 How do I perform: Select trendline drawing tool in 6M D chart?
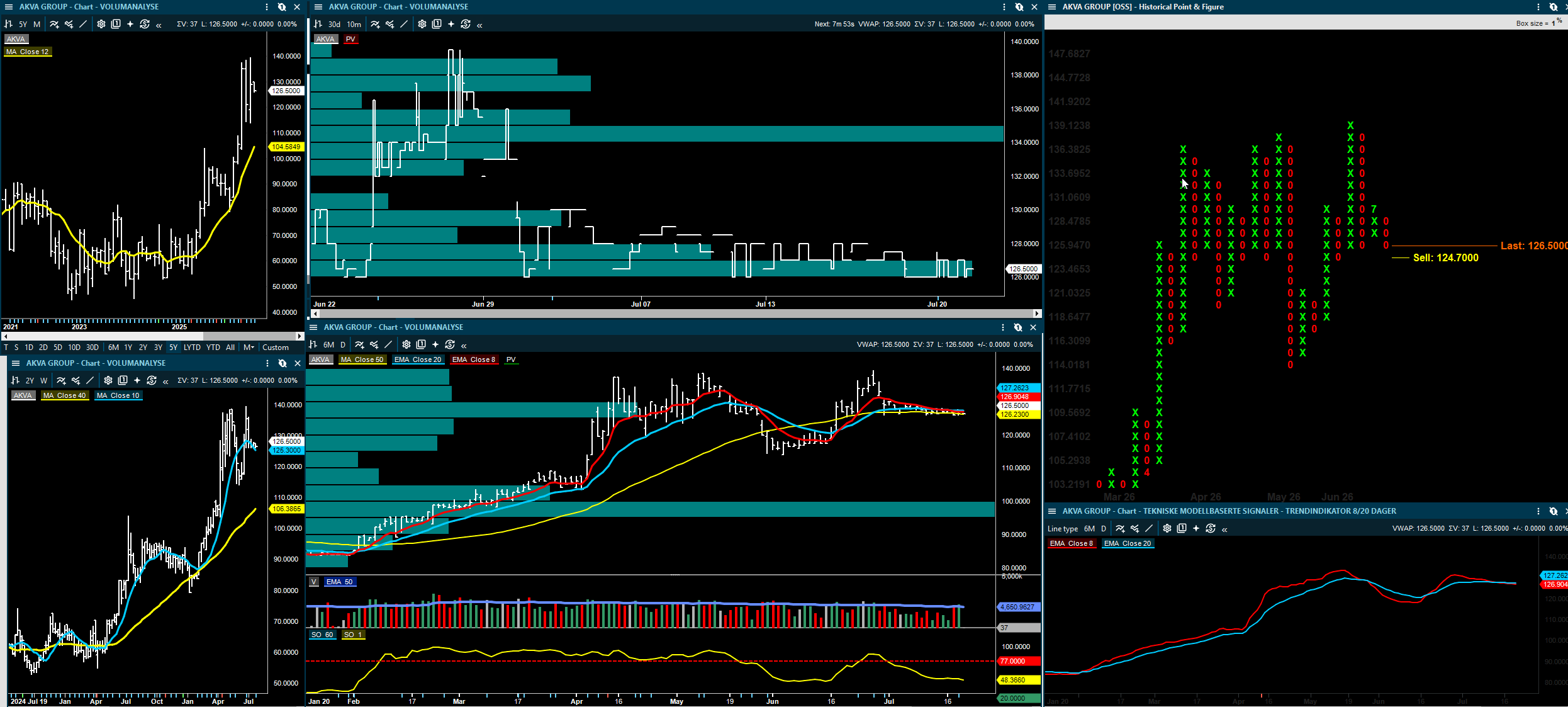pos(388,344)
